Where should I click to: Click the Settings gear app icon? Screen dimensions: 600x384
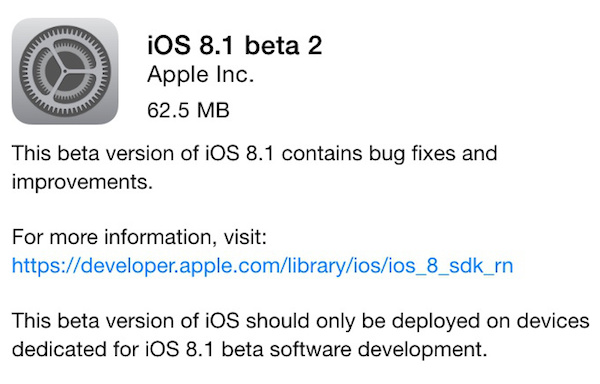tap(65, 71)
